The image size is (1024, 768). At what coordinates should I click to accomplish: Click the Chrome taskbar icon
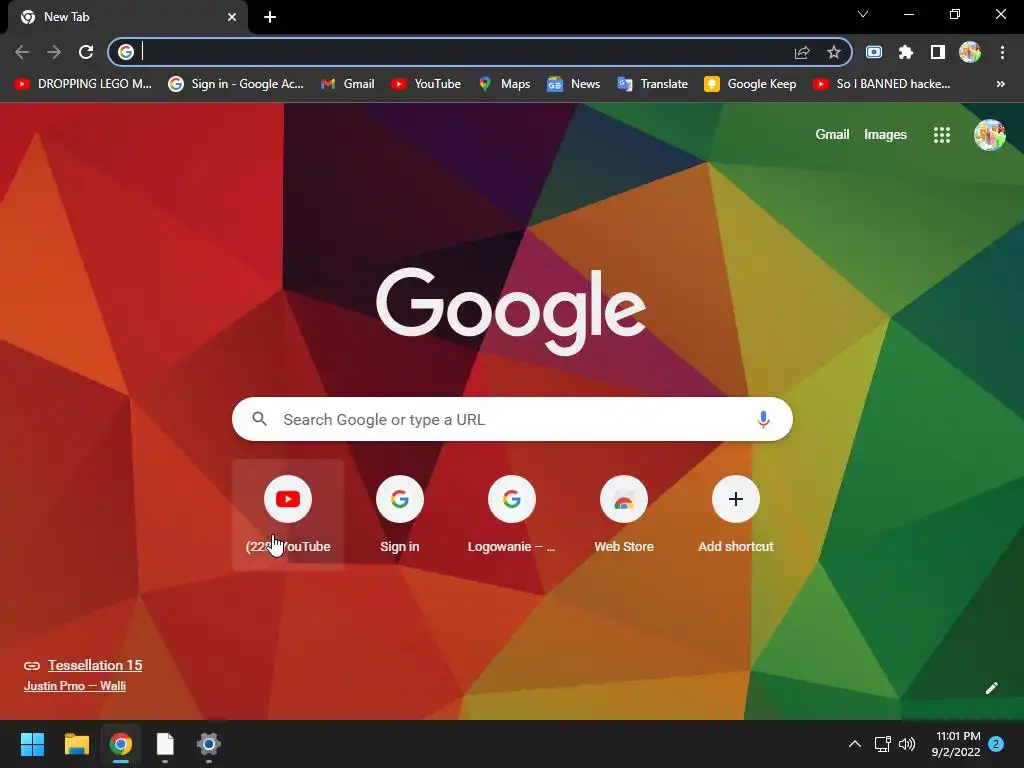pyautogui.click(x=120, y=744)
